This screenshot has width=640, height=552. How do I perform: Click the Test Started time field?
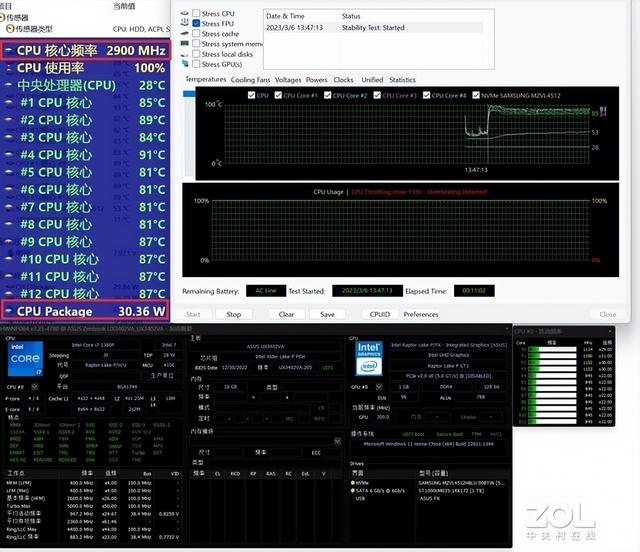(x=367, y=291)
